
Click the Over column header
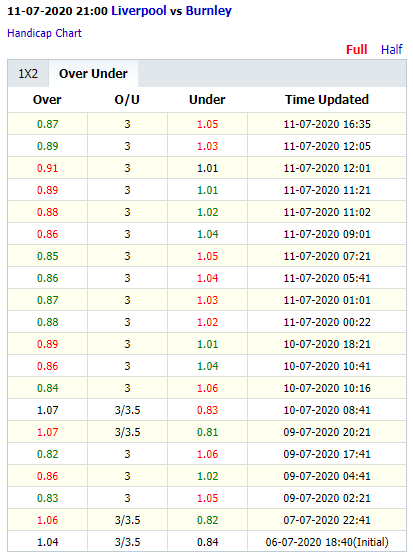(47, 100)
